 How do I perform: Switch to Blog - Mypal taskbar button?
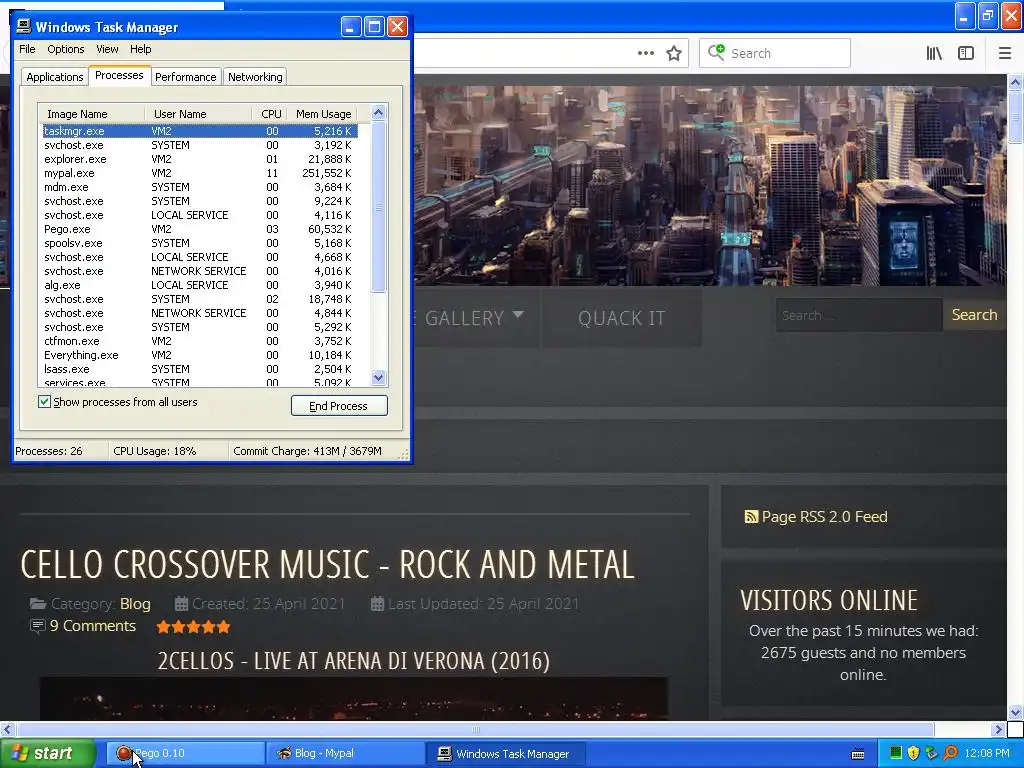345,754
